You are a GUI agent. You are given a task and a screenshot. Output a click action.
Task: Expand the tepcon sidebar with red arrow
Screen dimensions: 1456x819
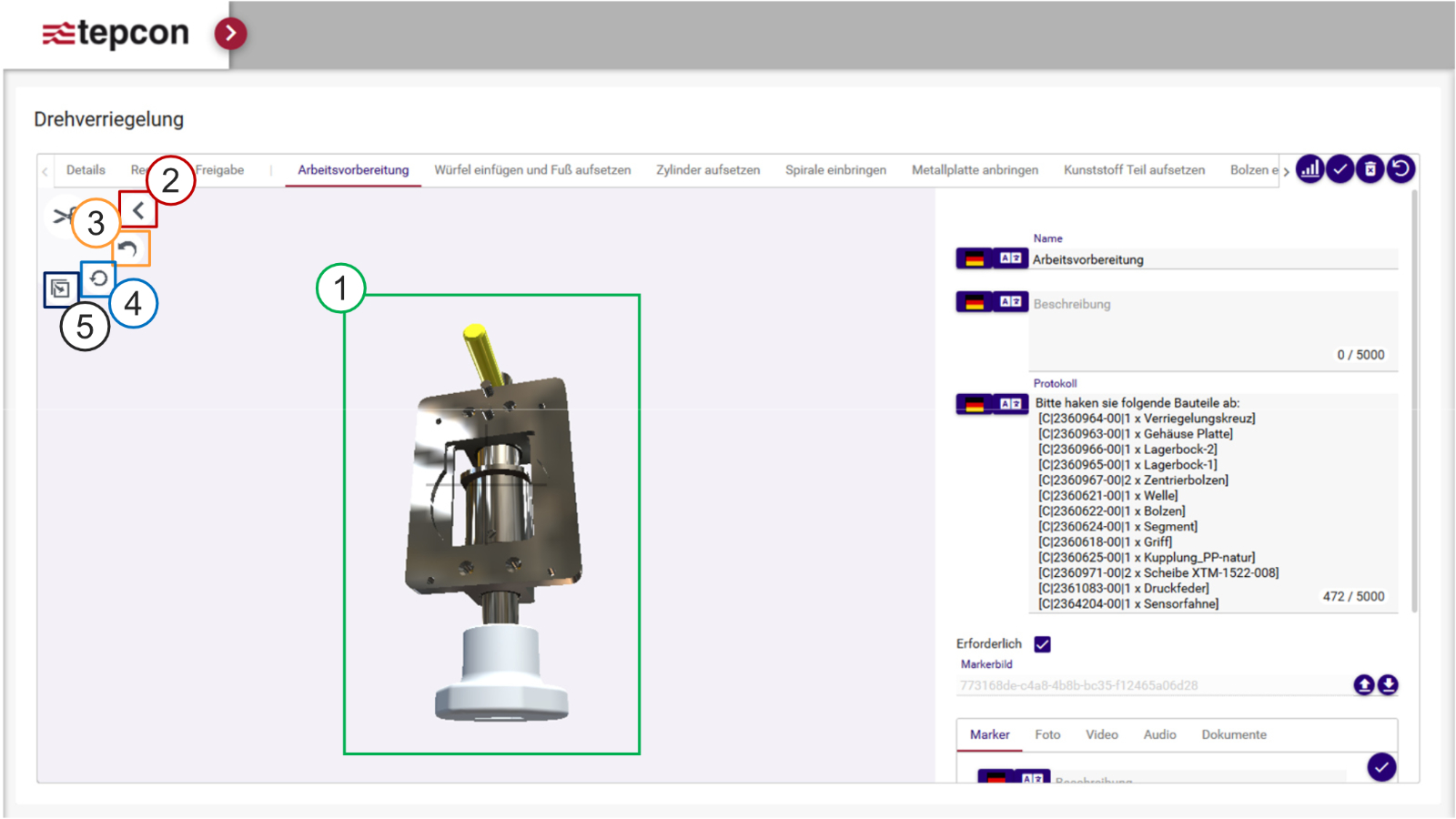click(x=230, y=34)
